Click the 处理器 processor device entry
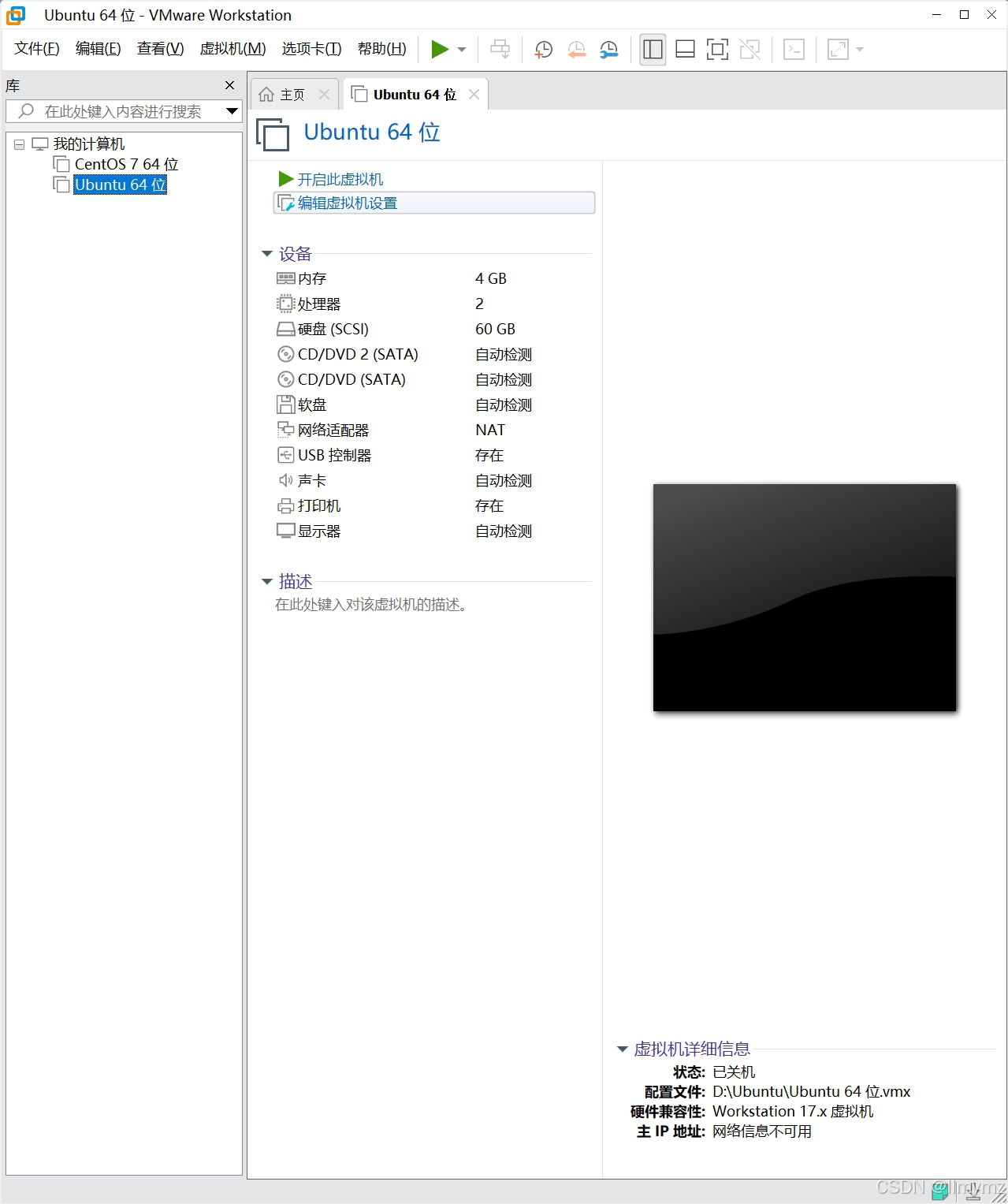 pos(319,304)
